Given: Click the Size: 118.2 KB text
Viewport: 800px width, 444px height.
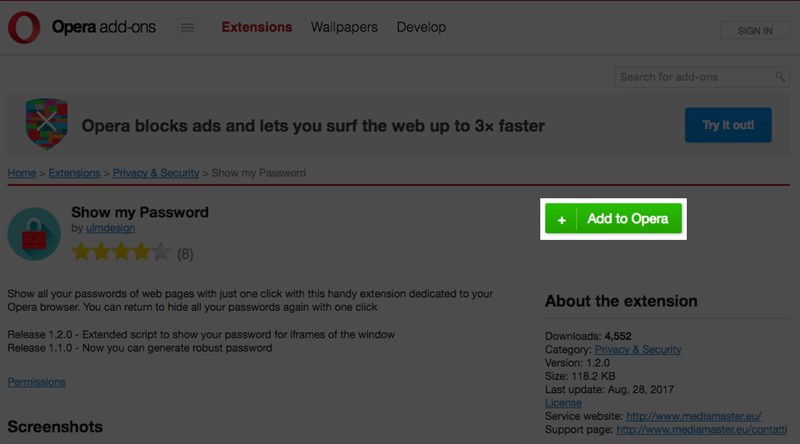Looking at the screenshot, I should click(x=580, y=376).
